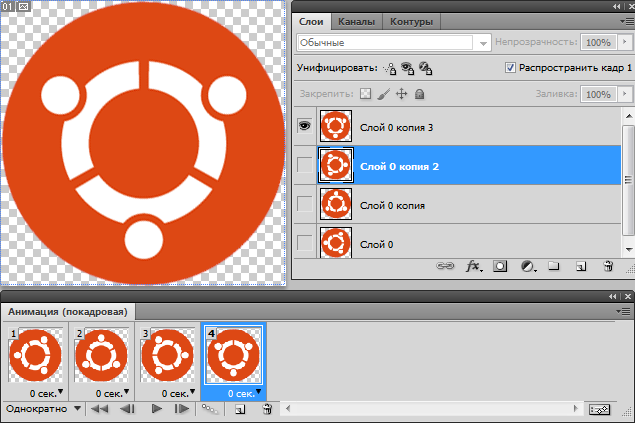The height and width of the screenshot is (423, 635).
Task: Collapse the Layers panel with double arrows
Action: tap(616, 6)
